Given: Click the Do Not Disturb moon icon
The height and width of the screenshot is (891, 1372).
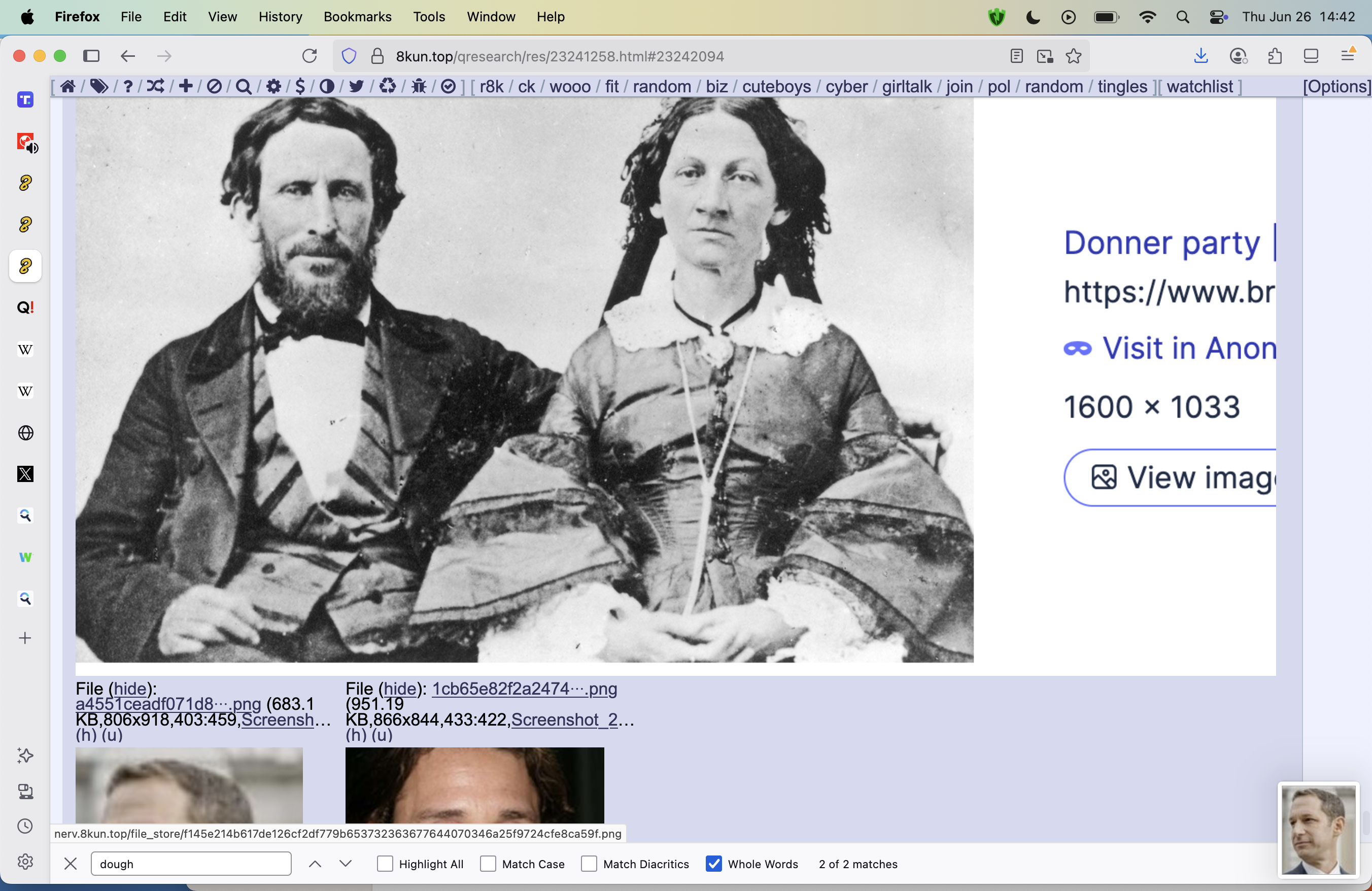Looking at the screenshot, I should (x=1033, y=17).
